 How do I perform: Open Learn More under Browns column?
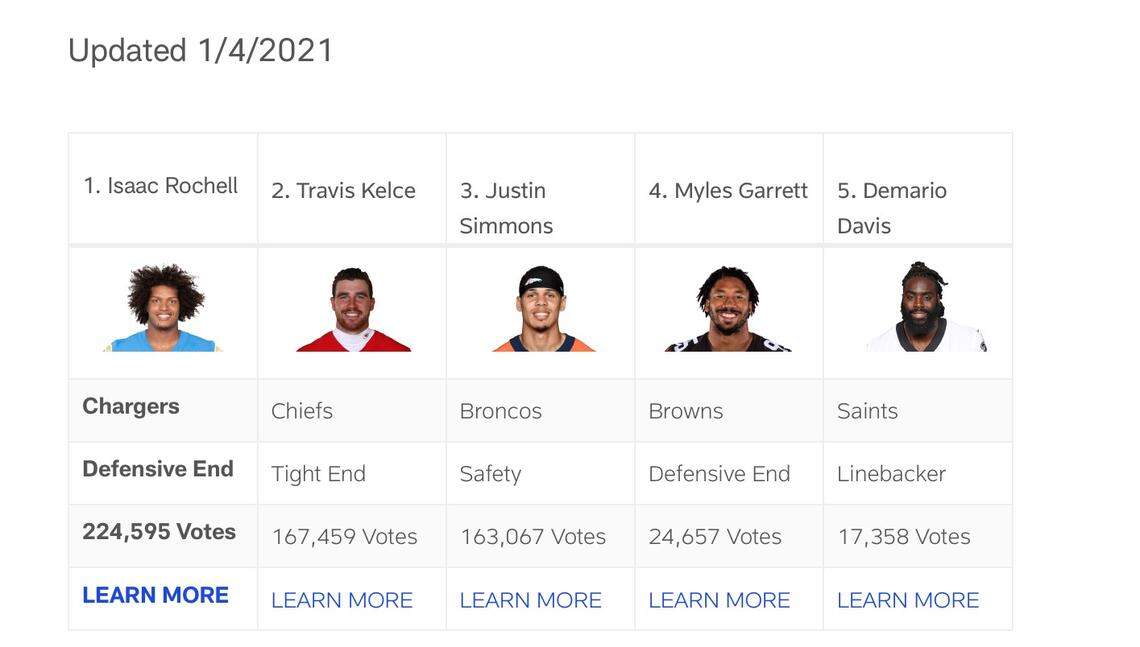[719, 600]
